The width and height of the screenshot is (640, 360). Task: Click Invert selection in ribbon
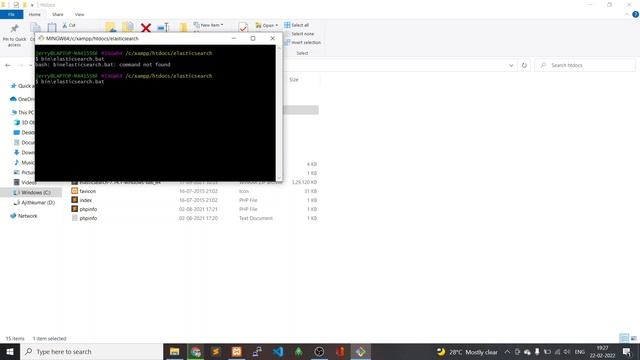pos(302,42)
